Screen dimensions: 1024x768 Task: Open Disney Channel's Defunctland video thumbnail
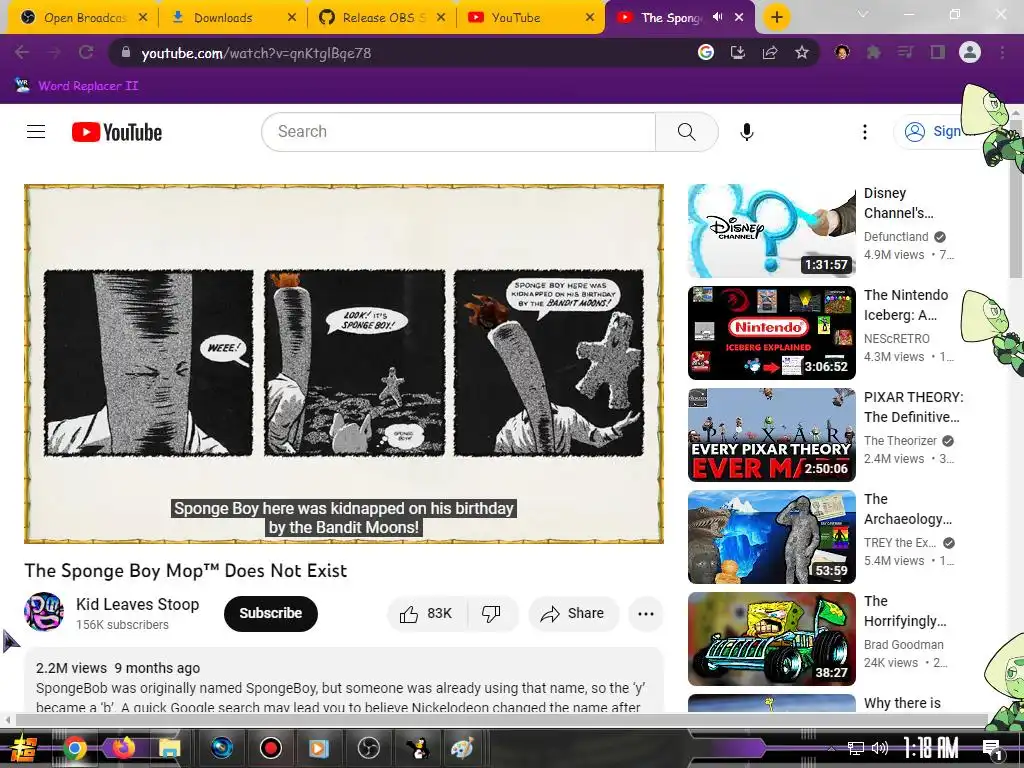pos(771,231)
